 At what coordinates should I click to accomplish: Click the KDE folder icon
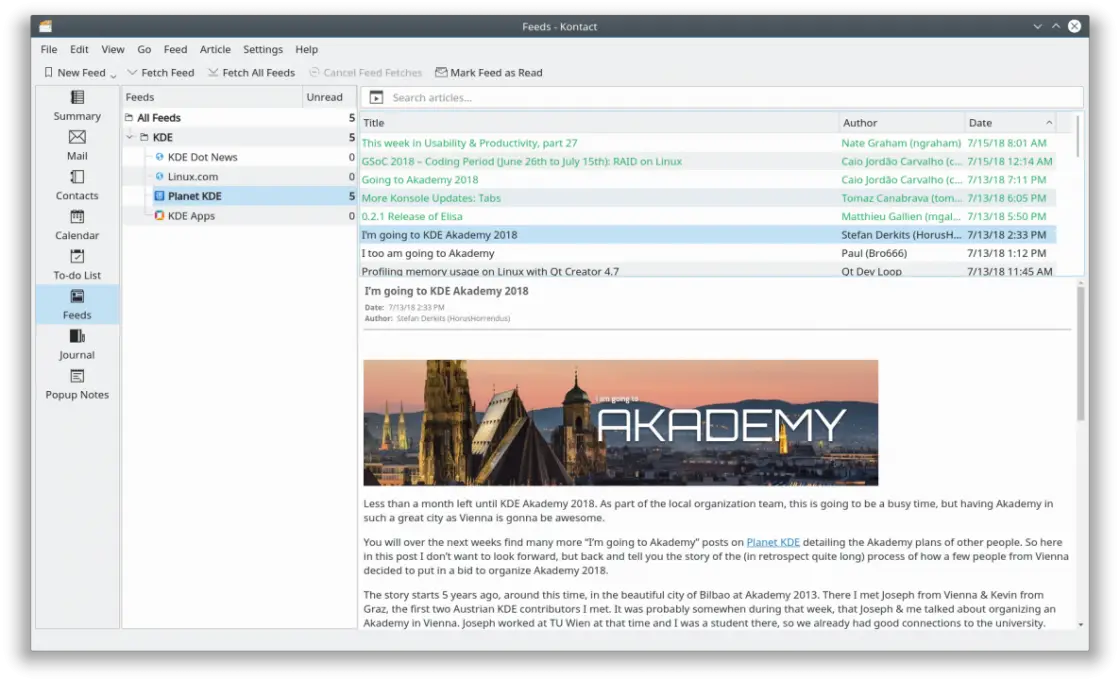coord(144,137)
